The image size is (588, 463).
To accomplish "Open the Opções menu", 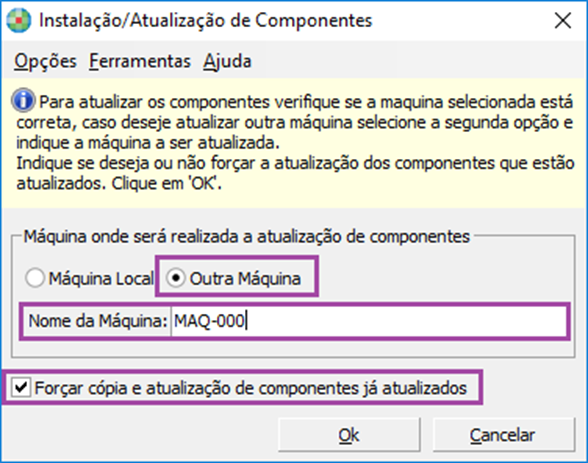I will tap(45, 61).
